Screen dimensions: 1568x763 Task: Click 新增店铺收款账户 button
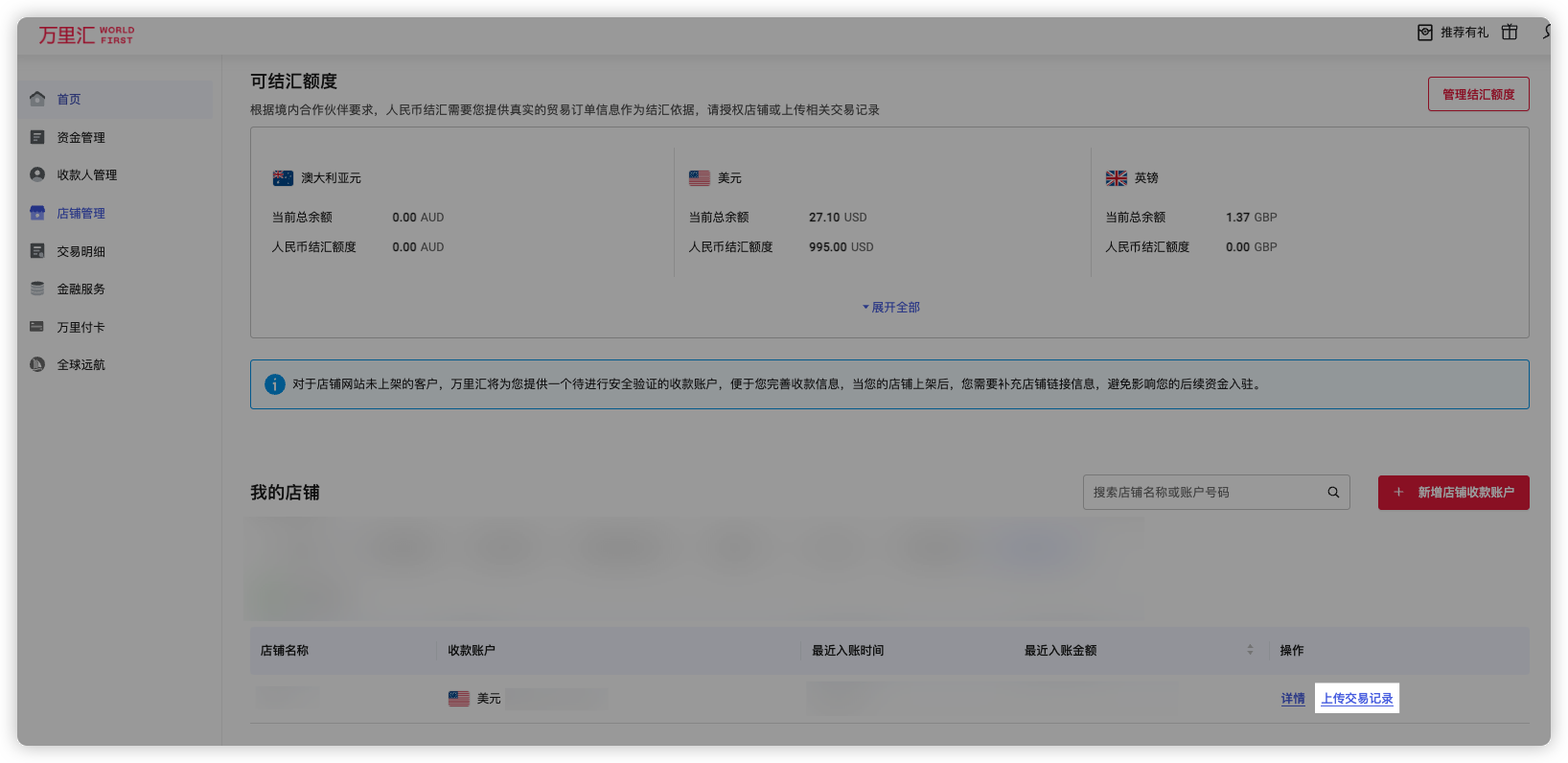1454,493
